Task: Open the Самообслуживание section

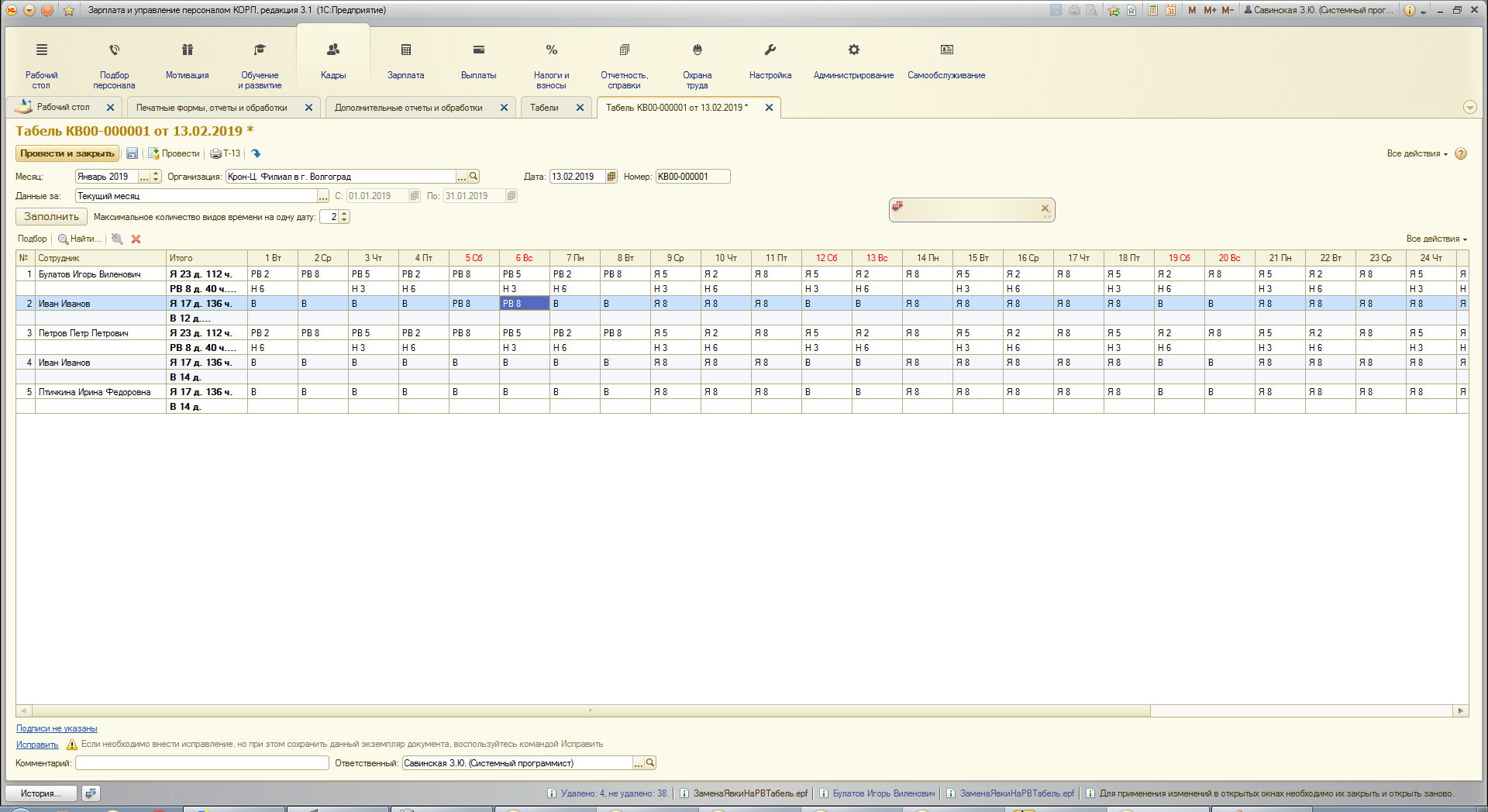Action: click(x=946, y=64)
